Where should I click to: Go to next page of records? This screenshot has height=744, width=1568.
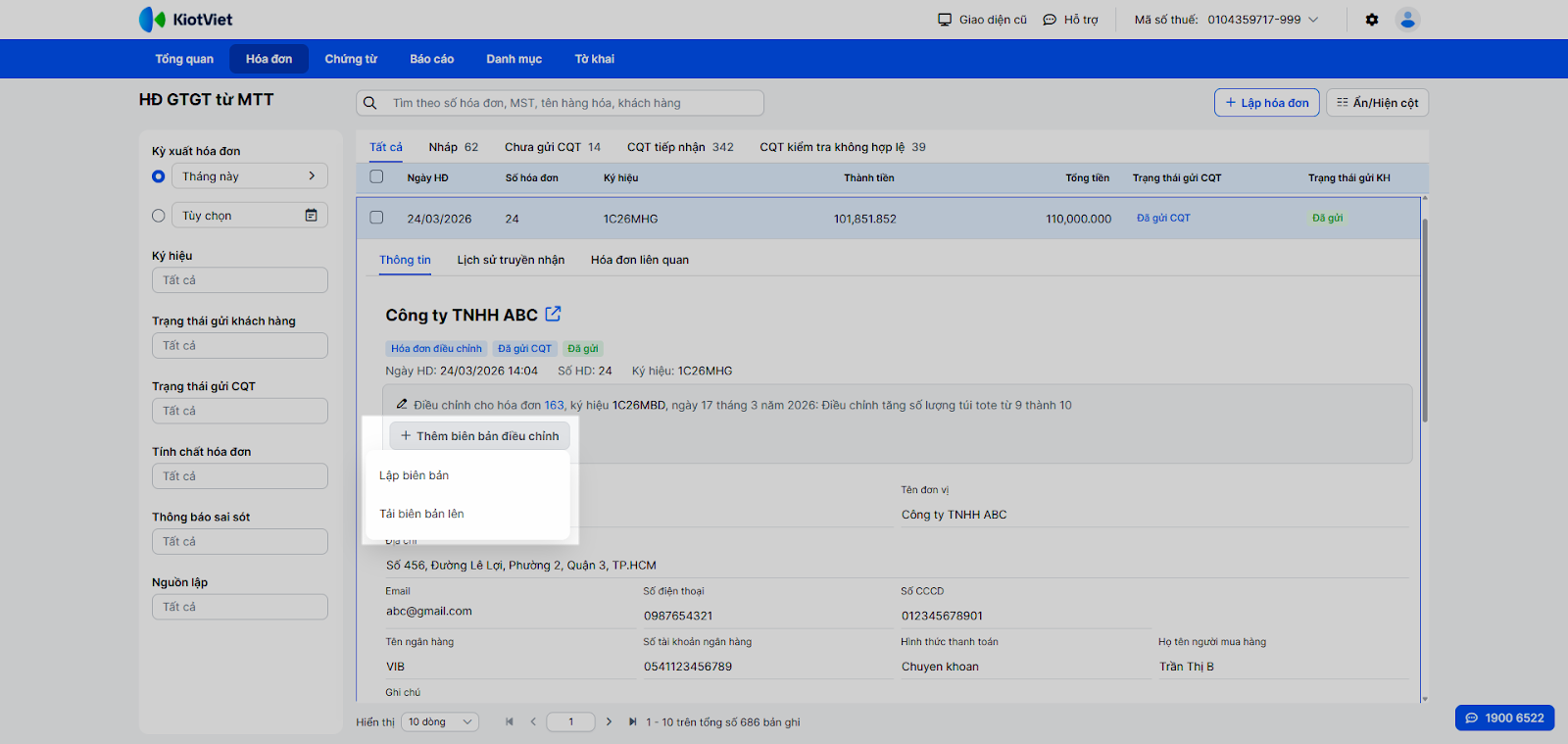609,722
